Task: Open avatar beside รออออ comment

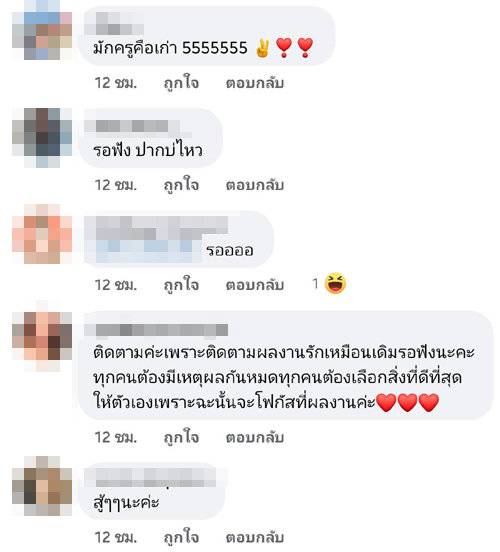Action: 42,234
